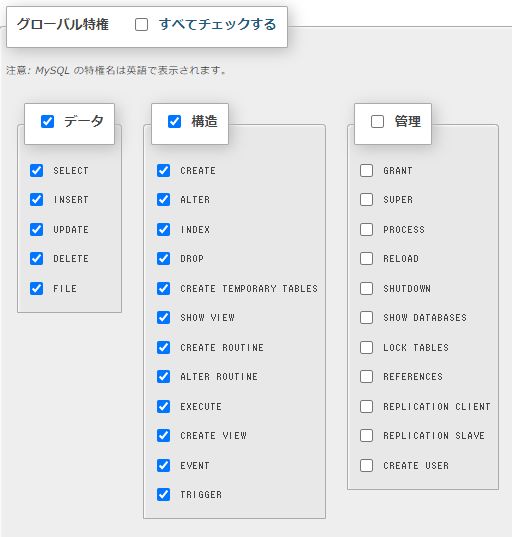
Task: Toggle CREATE TEMPORARY TABLES checkbox
Action: click(163, 288)
